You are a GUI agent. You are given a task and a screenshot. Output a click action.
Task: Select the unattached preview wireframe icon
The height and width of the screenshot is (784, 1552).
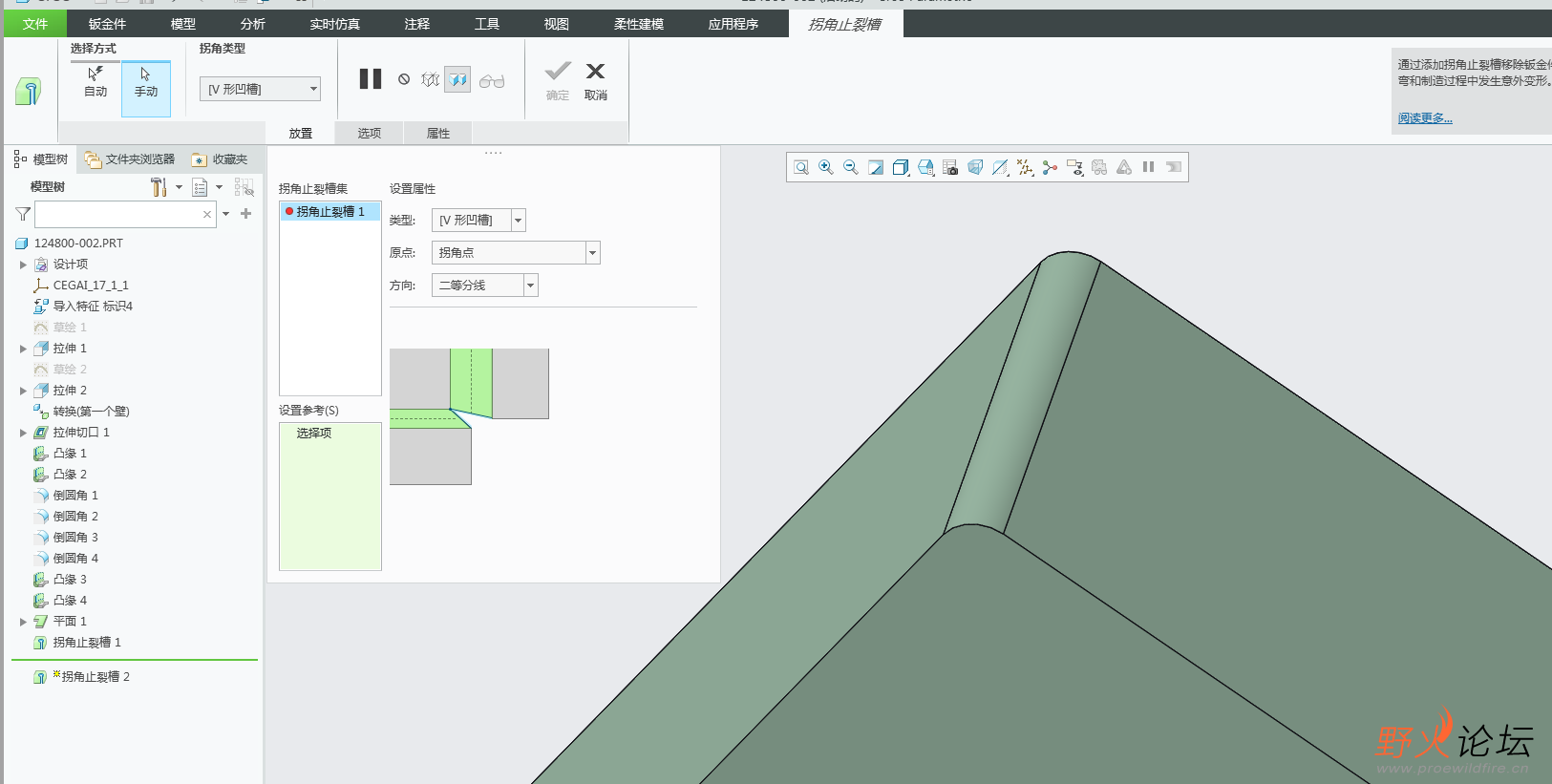point(430,80)
